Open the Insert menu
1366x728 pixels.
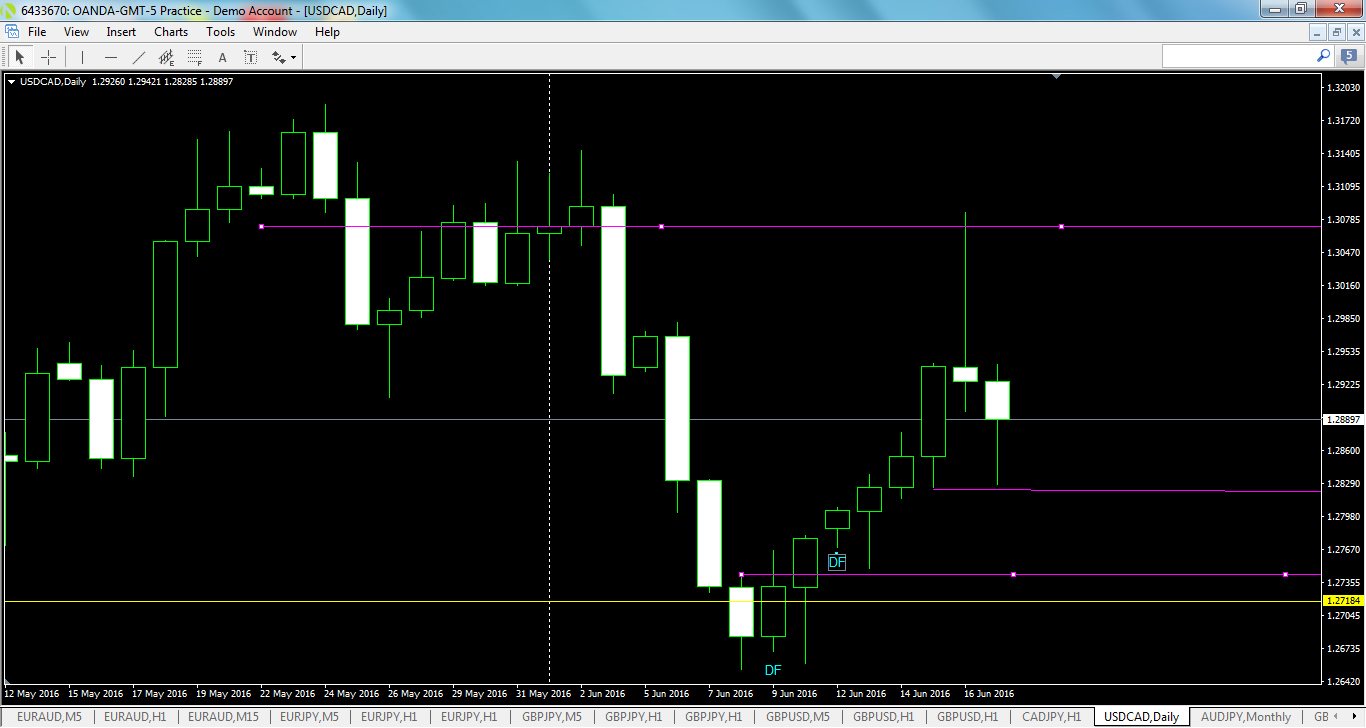[120, 31]
